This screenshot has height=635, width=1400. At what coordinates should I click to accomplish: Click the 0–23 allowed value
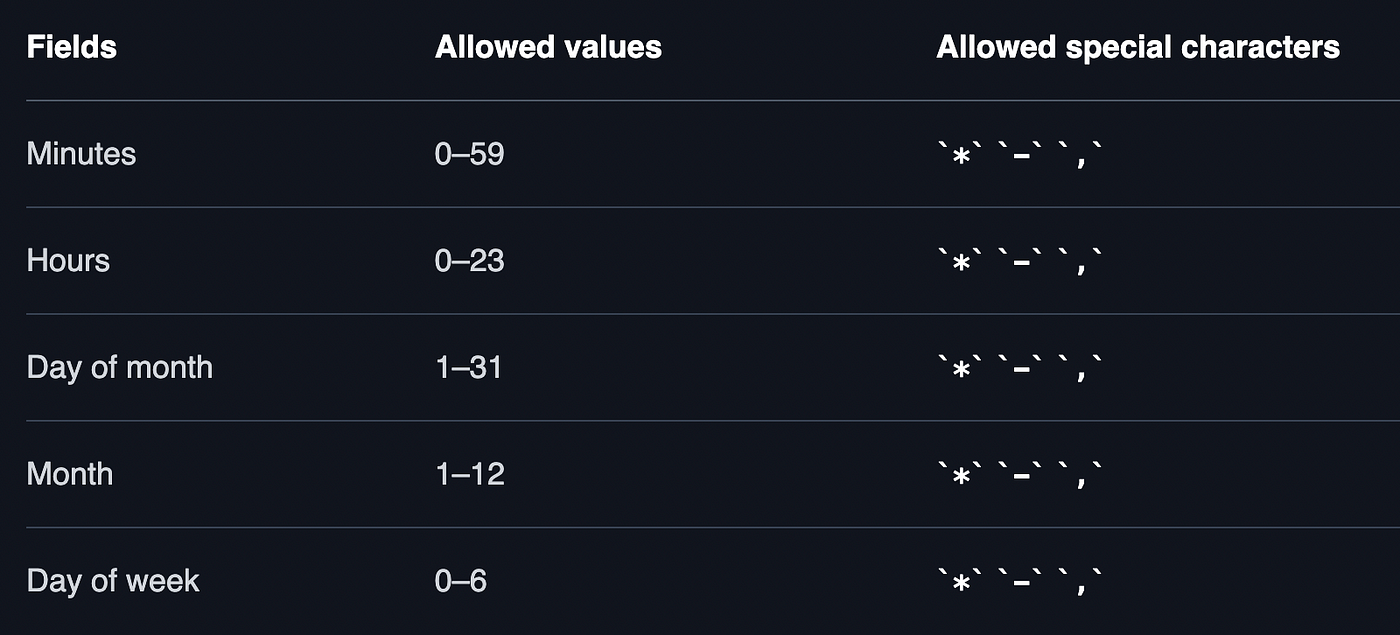coord(470,261)
